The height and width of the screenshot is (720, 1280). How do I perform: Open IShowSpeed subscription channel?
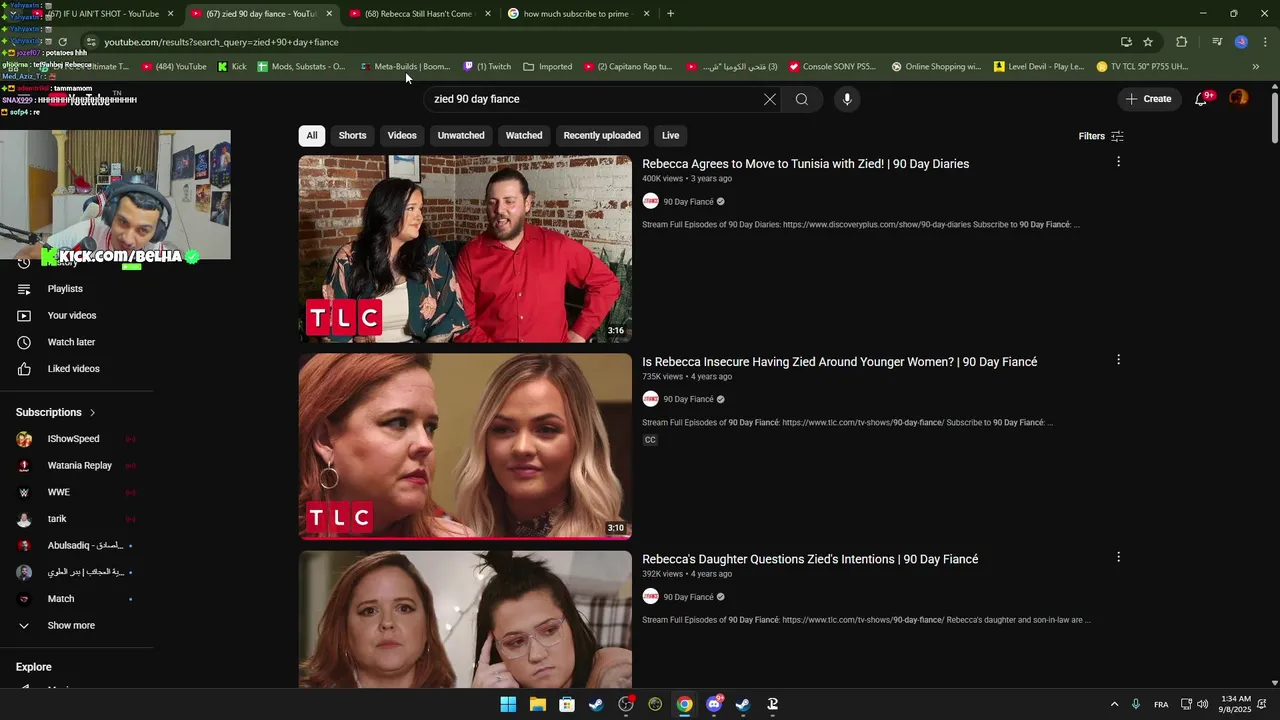(x=73, y=439)
